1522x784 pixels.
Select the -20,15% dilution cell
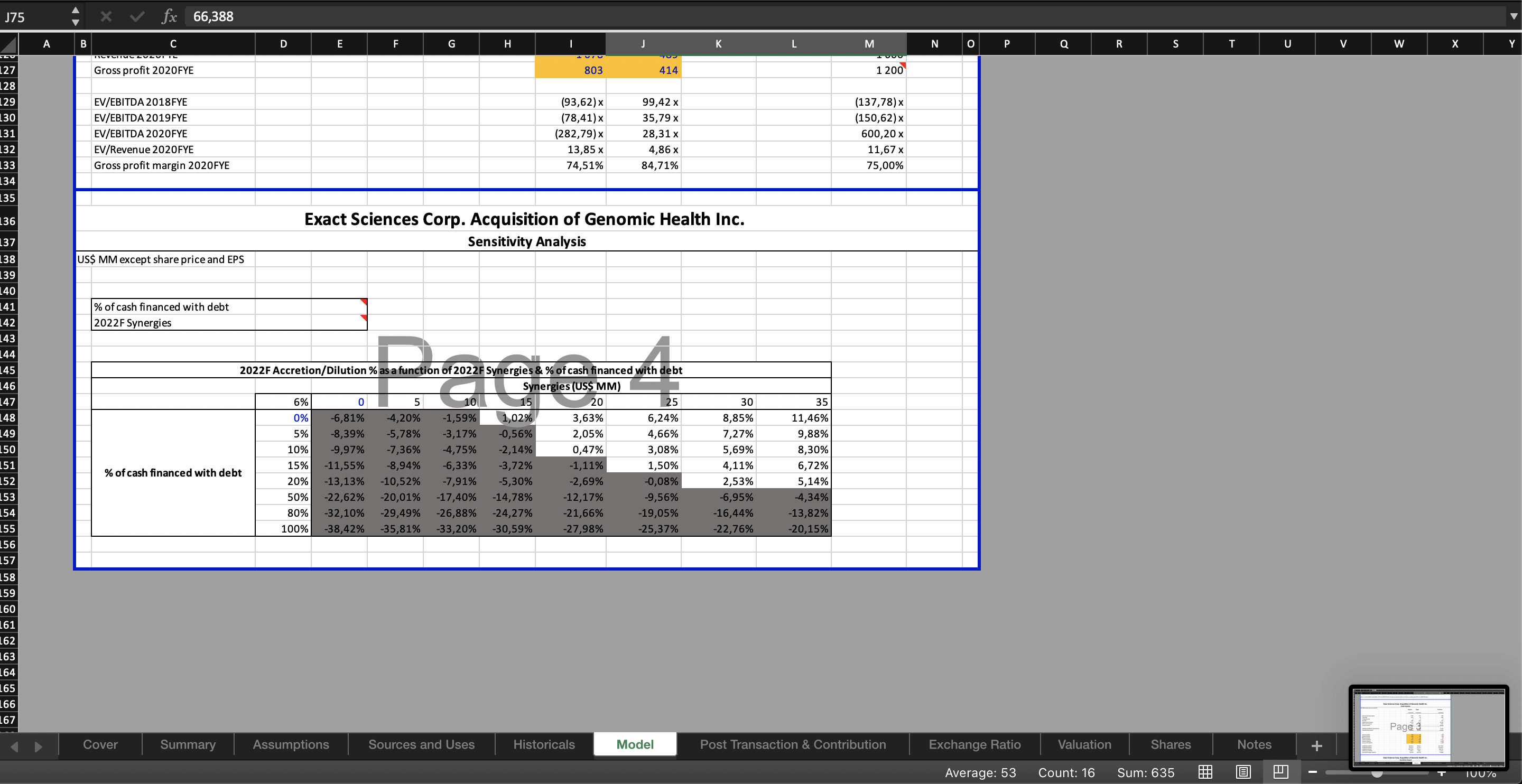coord(793,529)
